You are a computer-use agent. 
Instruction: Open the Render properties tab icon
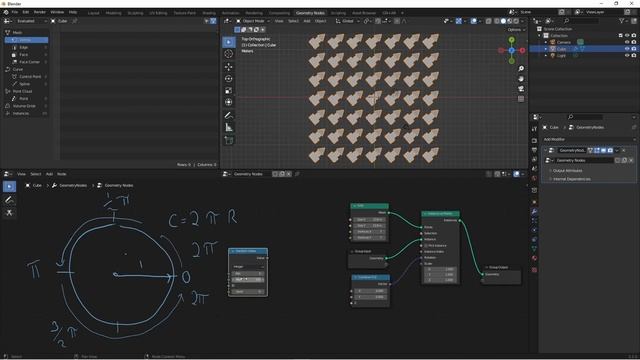(534, 140)
